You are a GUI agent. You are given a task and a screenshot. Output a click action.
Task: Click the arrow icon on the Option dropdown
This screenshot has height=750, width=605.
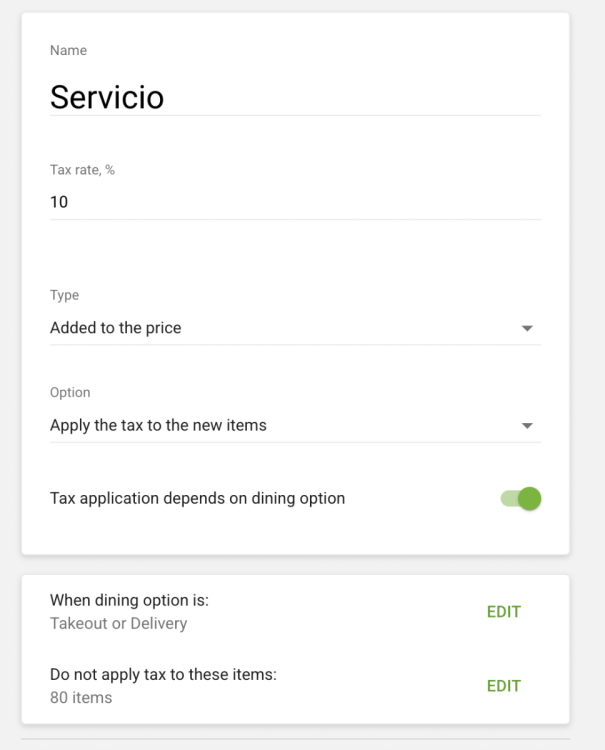[x=527, y=425]
